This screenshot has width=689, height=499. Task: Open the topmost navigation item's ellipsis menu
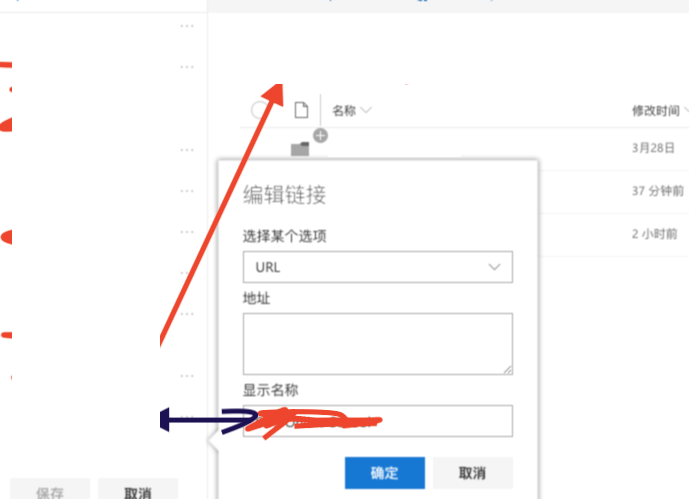pos(187,26)
